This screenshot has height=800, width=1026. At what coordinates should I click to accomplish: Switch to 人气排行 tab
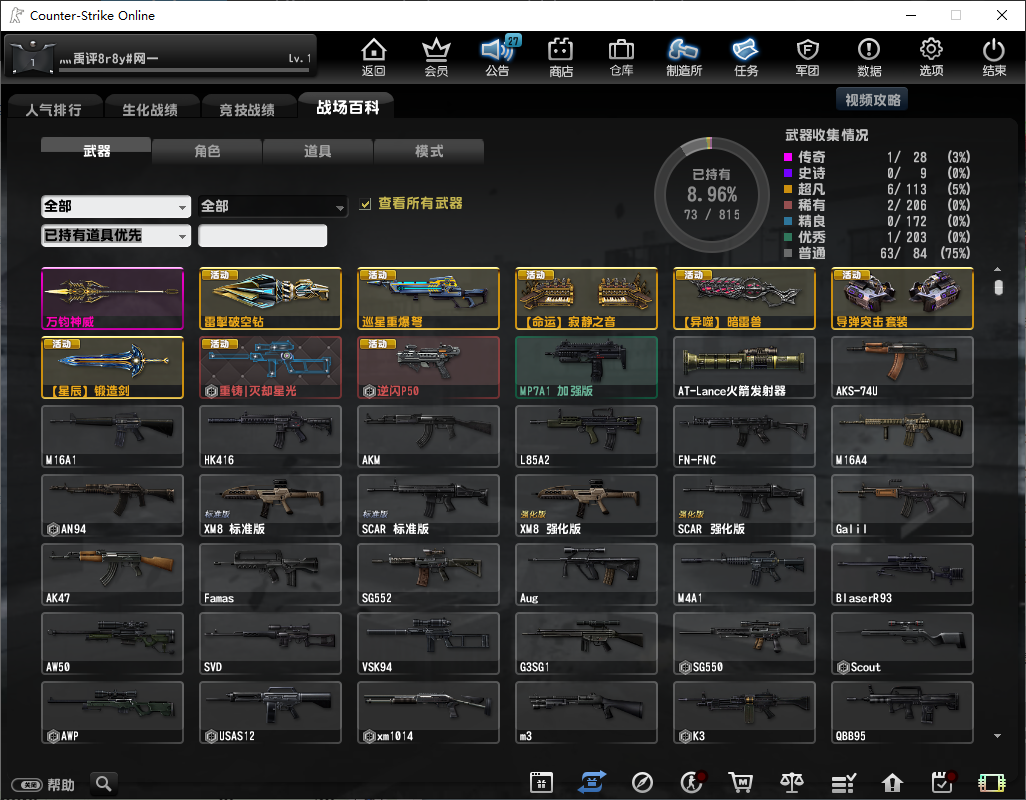pyautogui.click(x=54, y=110)
